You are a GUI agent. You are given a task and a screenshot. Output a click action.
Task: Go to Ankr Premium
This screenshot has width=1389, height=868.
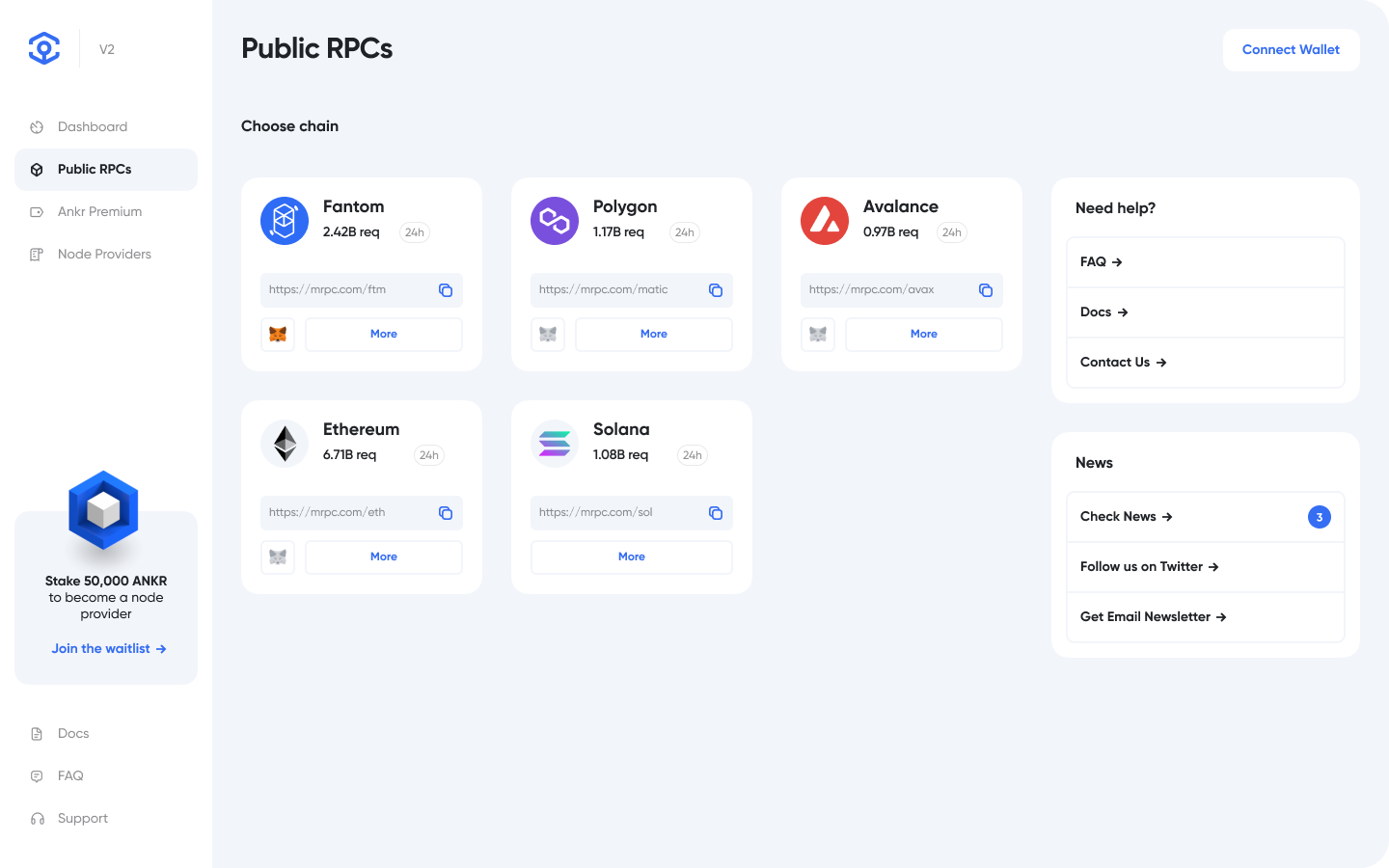pos(106,212)
